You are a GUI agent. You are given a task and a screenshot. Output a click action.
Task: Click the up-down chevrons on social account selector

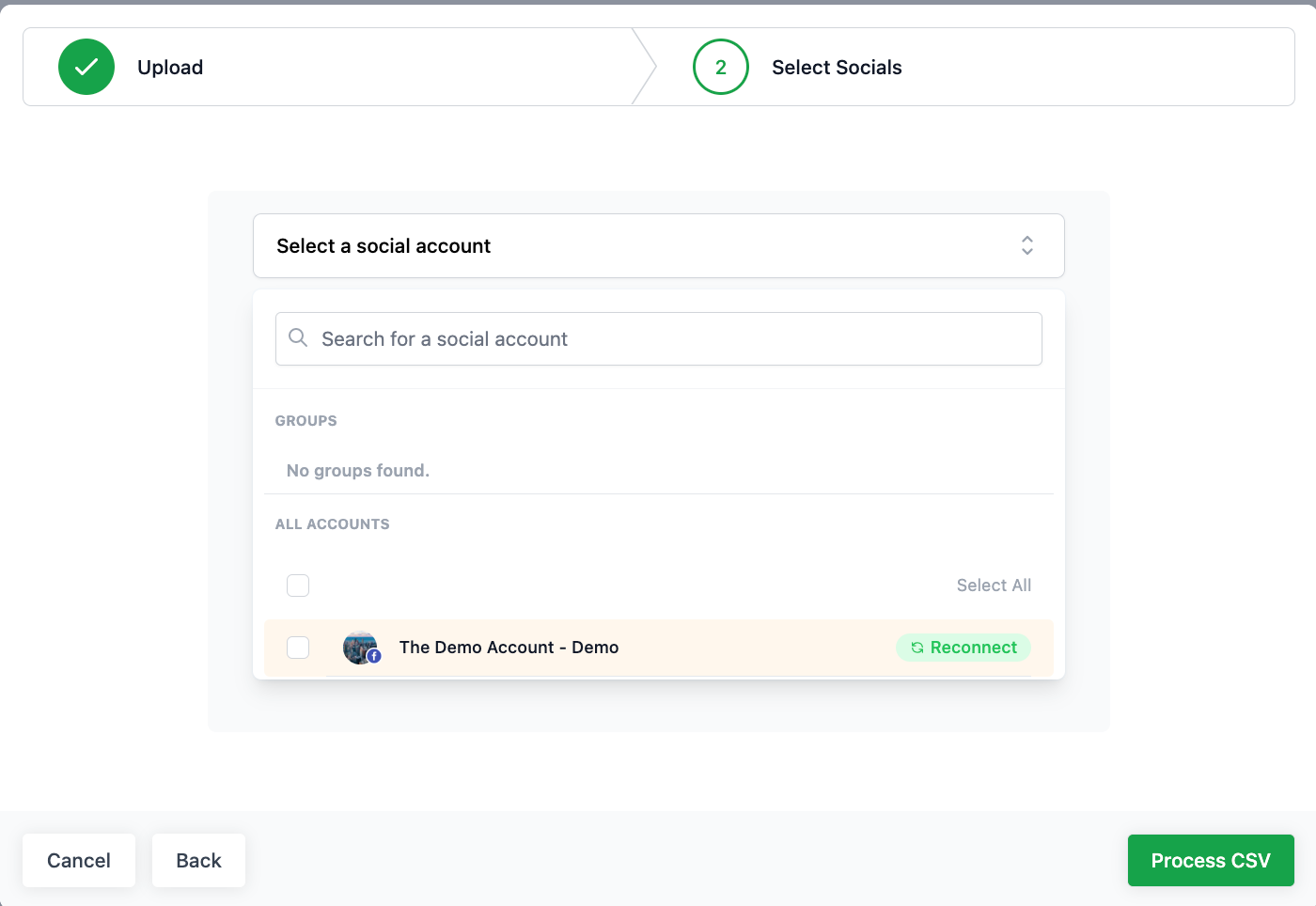[x=1027, y=245]
